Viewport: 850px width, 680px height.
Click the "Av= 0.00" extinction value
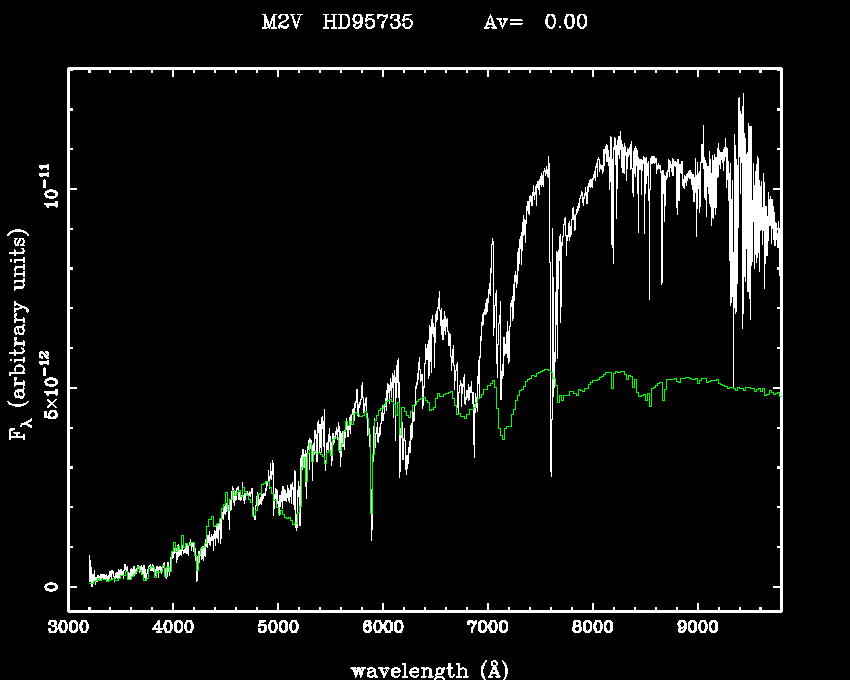(535, 22)
